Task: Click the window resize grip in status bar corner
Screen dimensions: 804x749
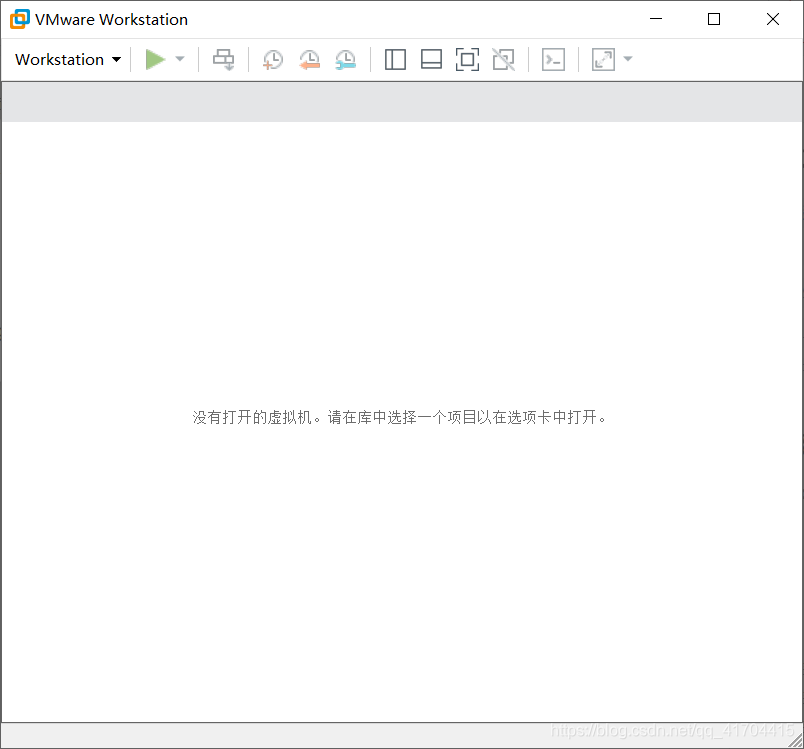Action: 795,741
